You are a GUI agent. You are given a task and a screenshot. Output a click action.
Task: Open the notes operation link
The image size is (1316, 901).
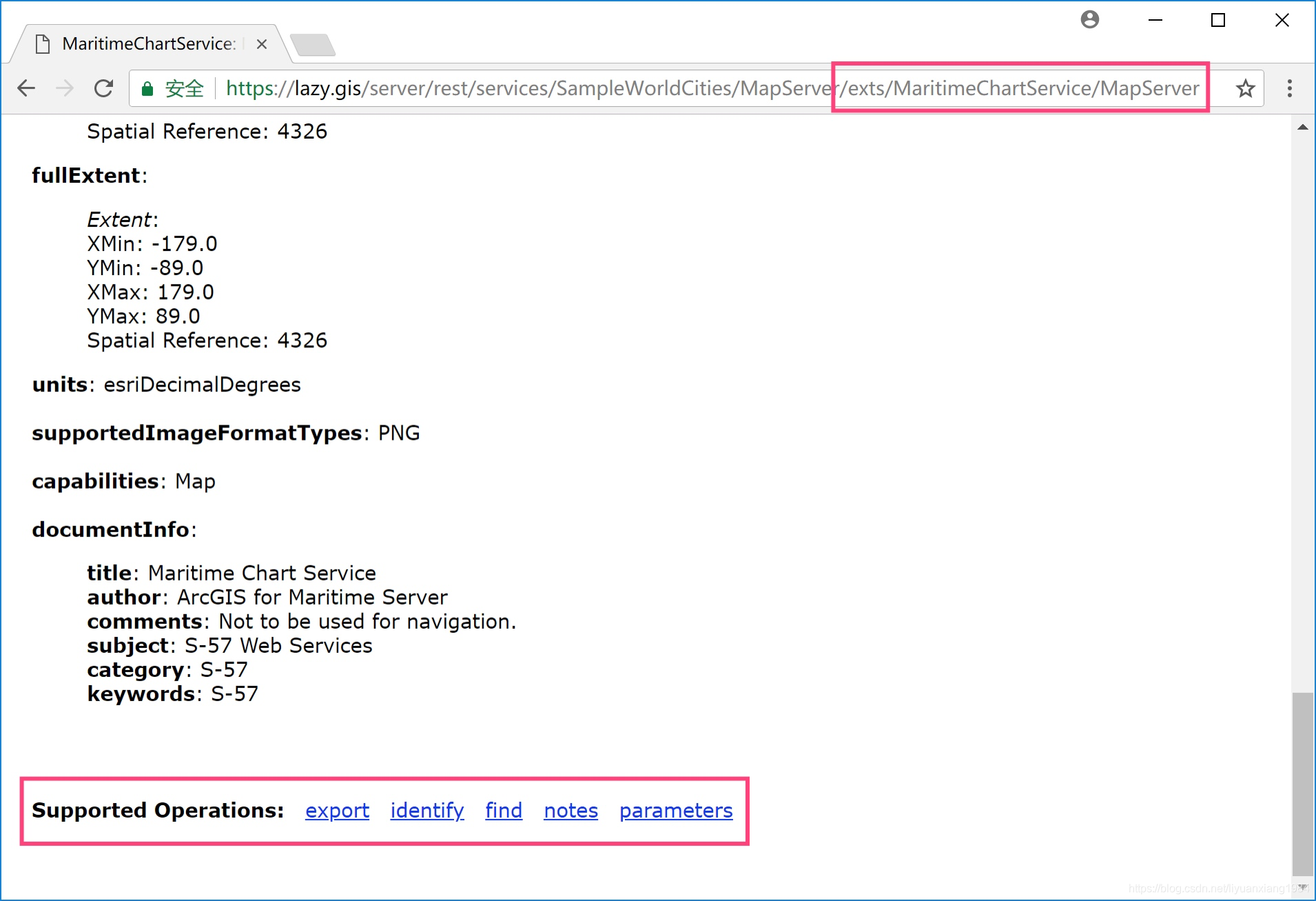[571, 811]
